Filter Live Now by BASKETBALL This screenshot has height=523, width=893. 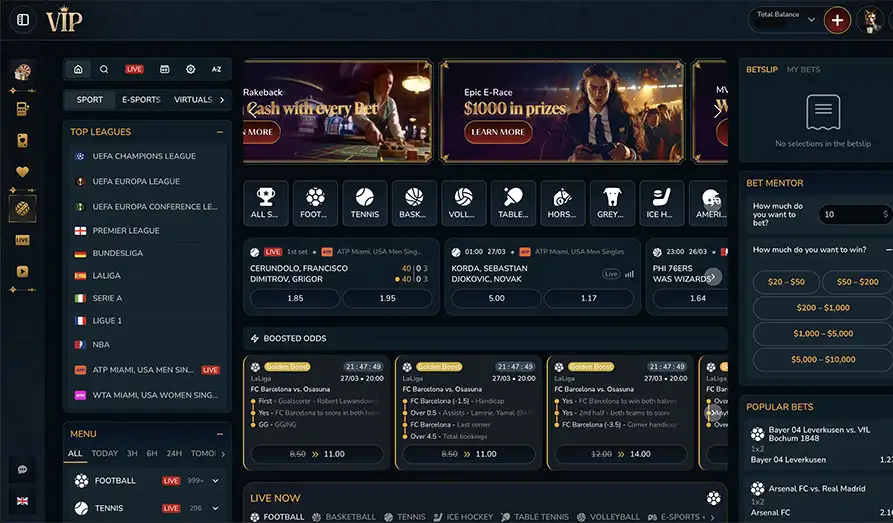pos(344,517)
